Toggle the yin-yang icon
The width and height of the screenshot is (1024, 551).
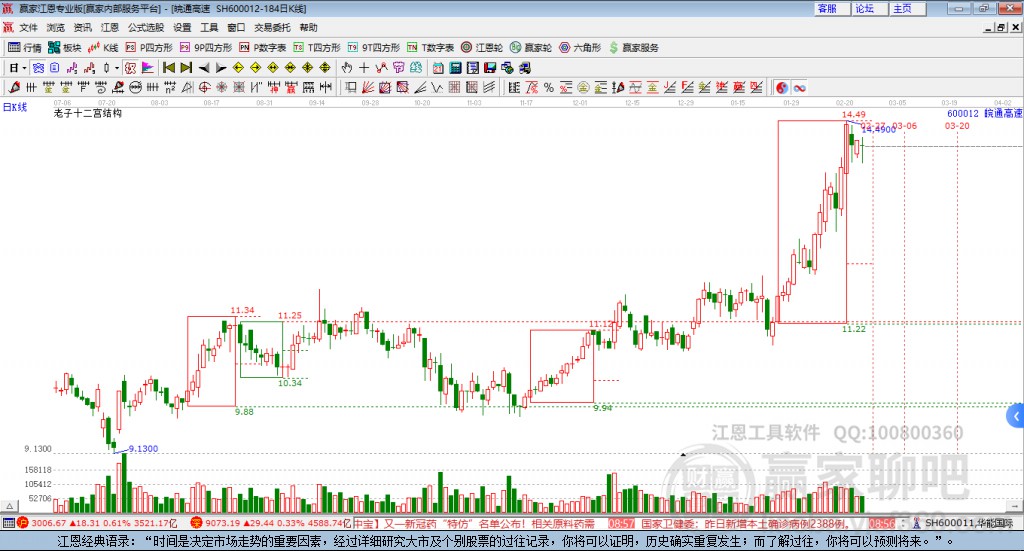tap(782, 87)
